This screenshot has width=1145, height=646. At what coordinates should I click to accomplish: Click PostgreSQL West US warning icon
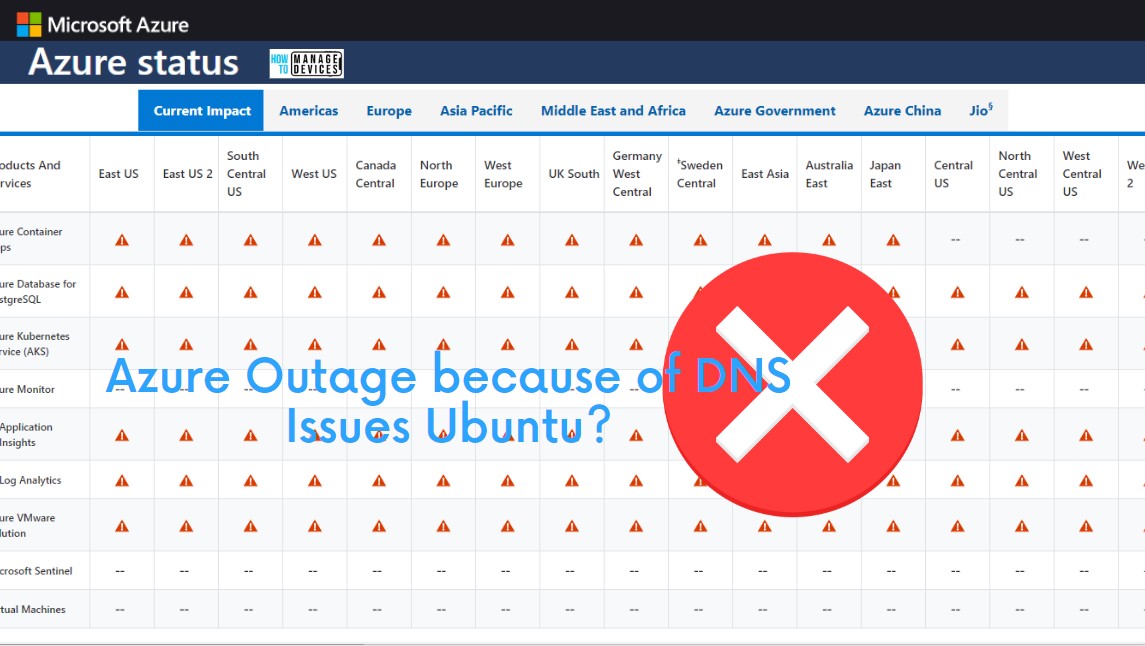click(x=315, y=293)
